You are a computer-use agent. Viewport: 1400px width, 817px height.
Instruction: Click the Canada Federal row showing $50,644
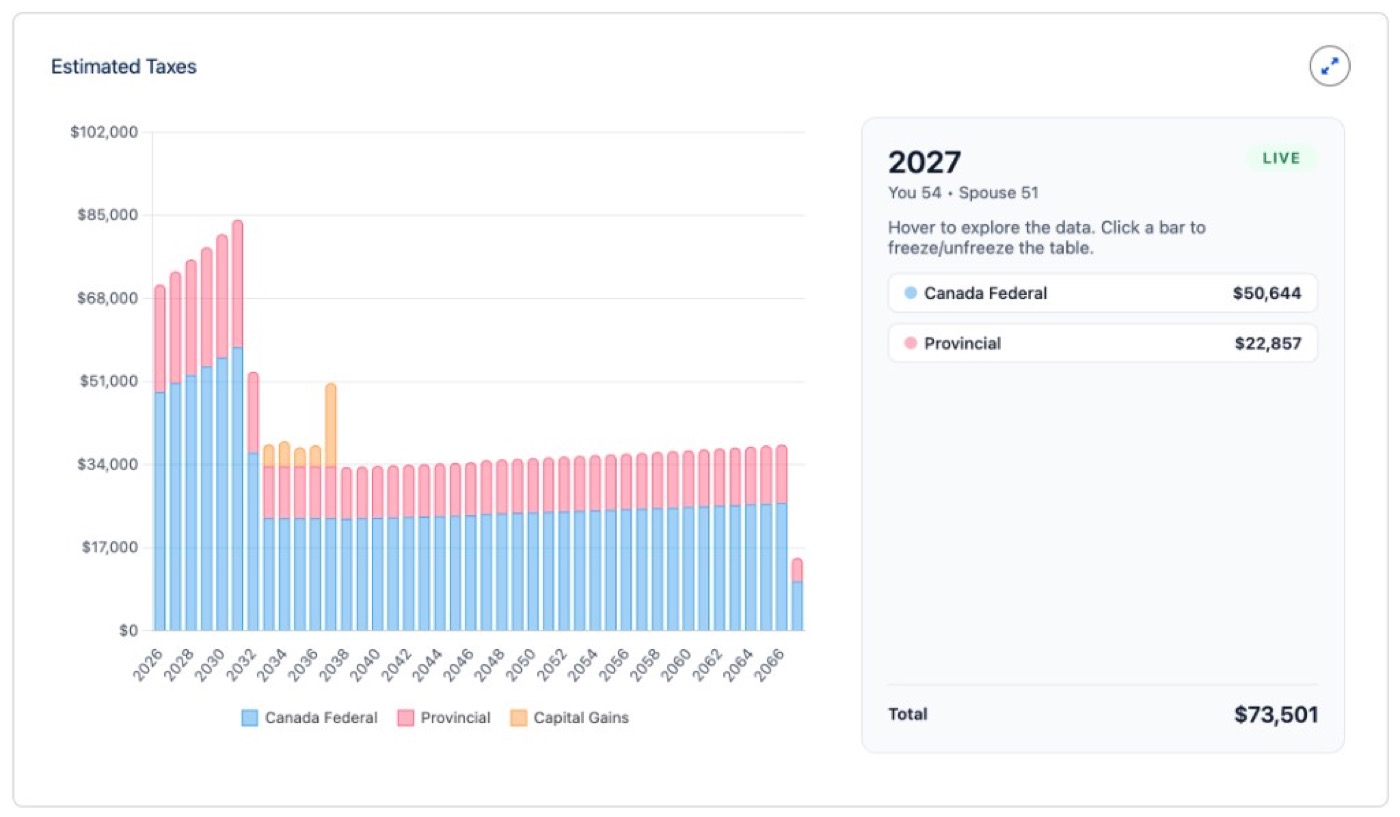pyautogui.click(x=1102, y=293)
